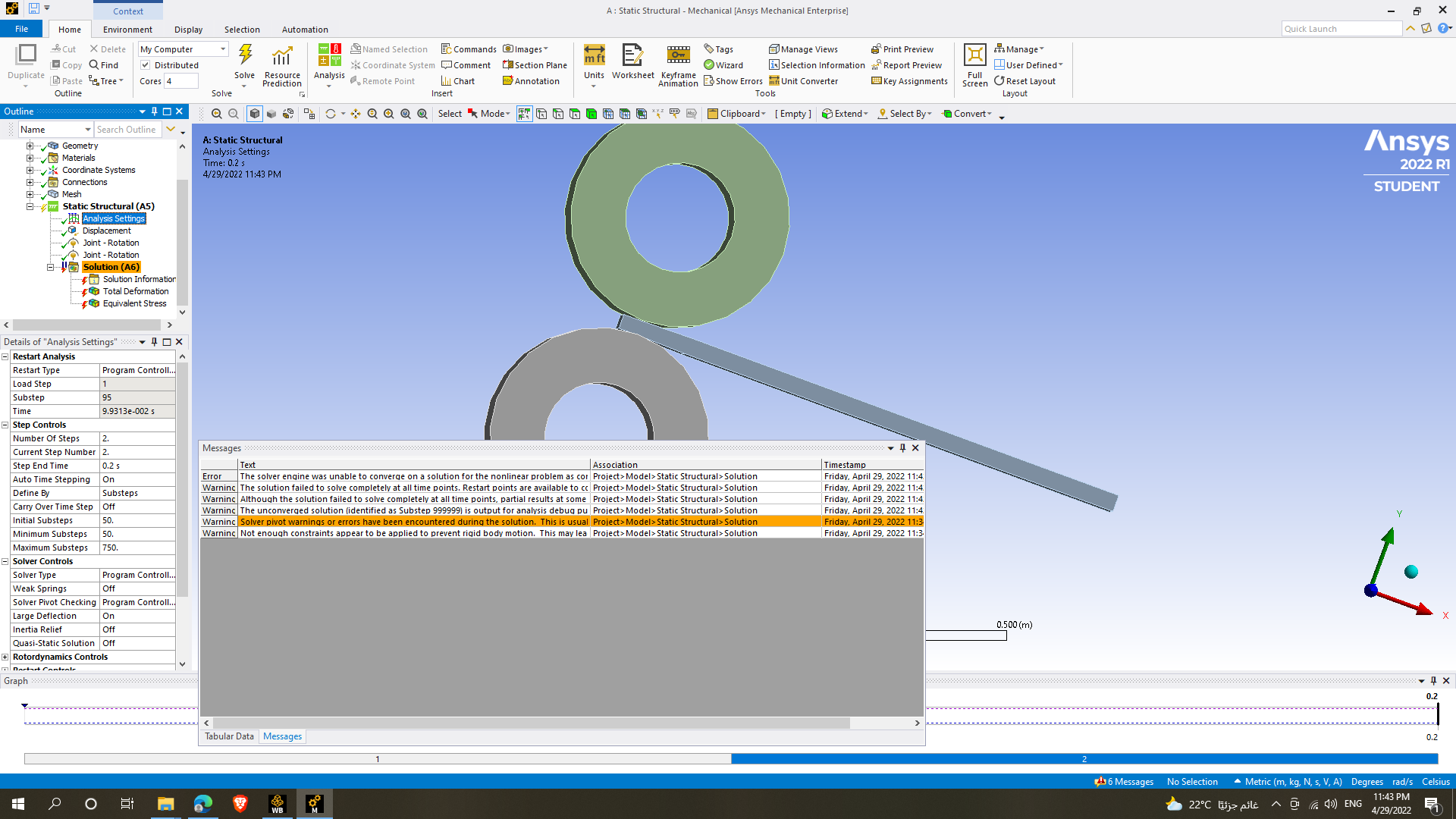This screenshot has width=1456, height=819.
Task: Expand the Geometry tree node
Action: (x=30, y=146)
